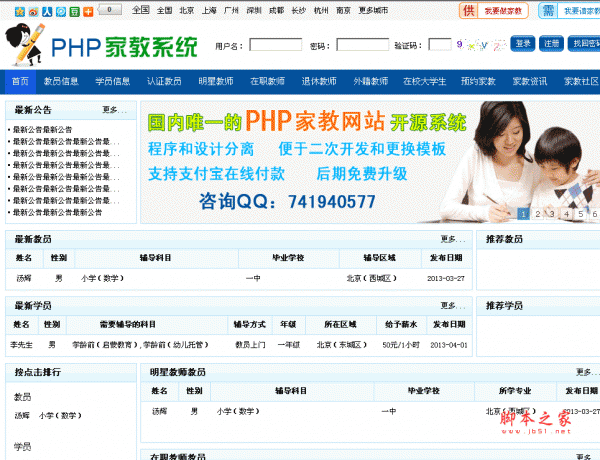Click the 找回密码 button

pos(584,44)
